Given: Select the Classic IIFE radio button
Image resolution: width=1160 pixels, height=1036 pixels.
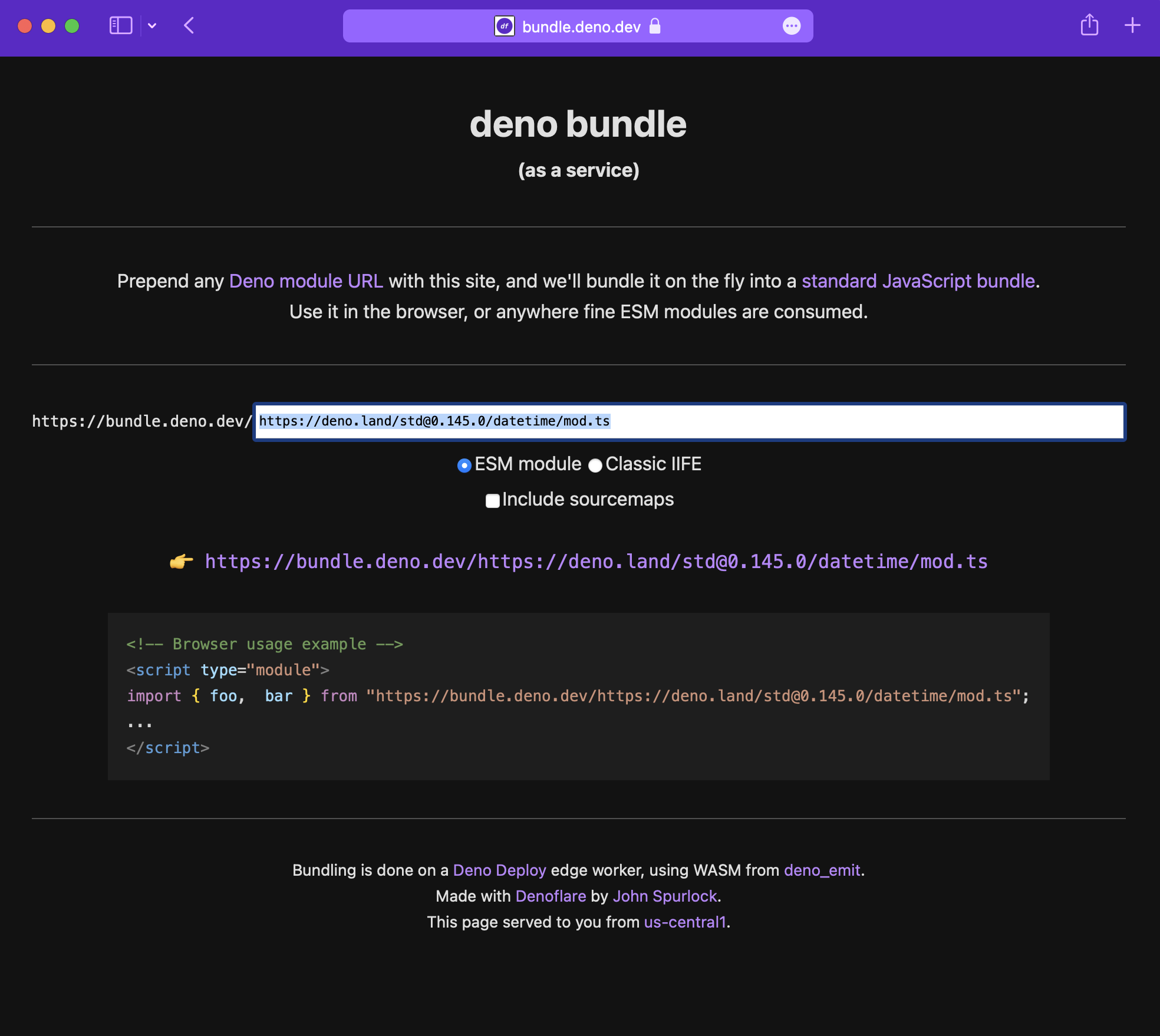Looking at the screenshot, I should coord(596,465).
